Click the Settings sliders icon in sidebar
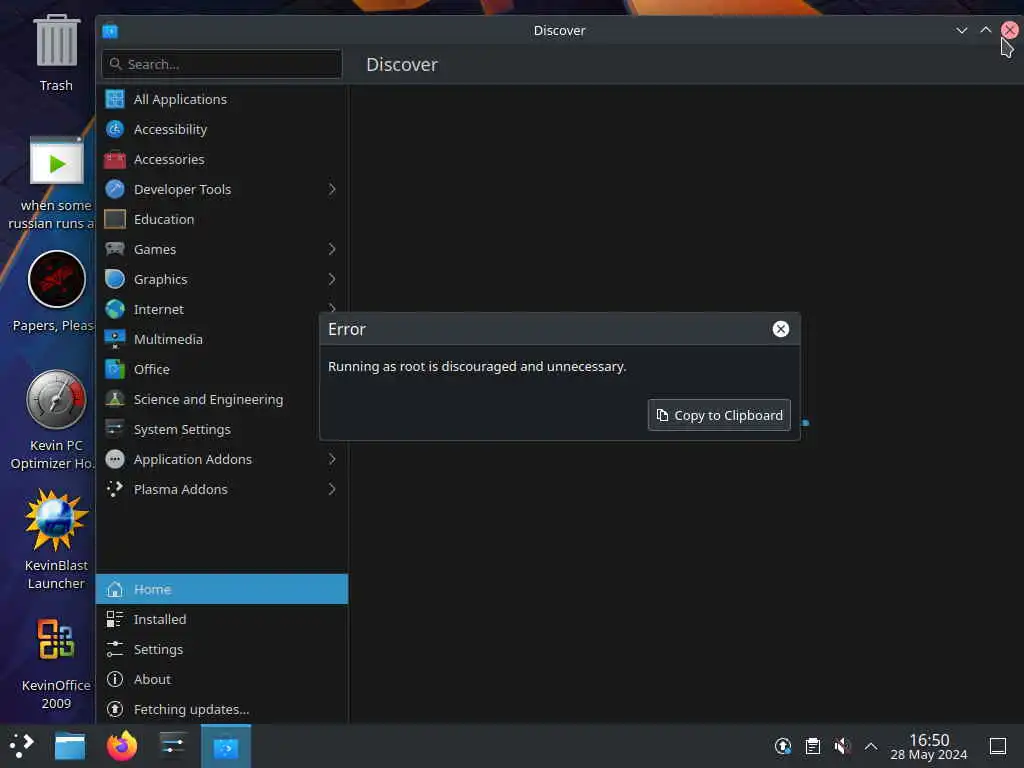 point(115,649)
